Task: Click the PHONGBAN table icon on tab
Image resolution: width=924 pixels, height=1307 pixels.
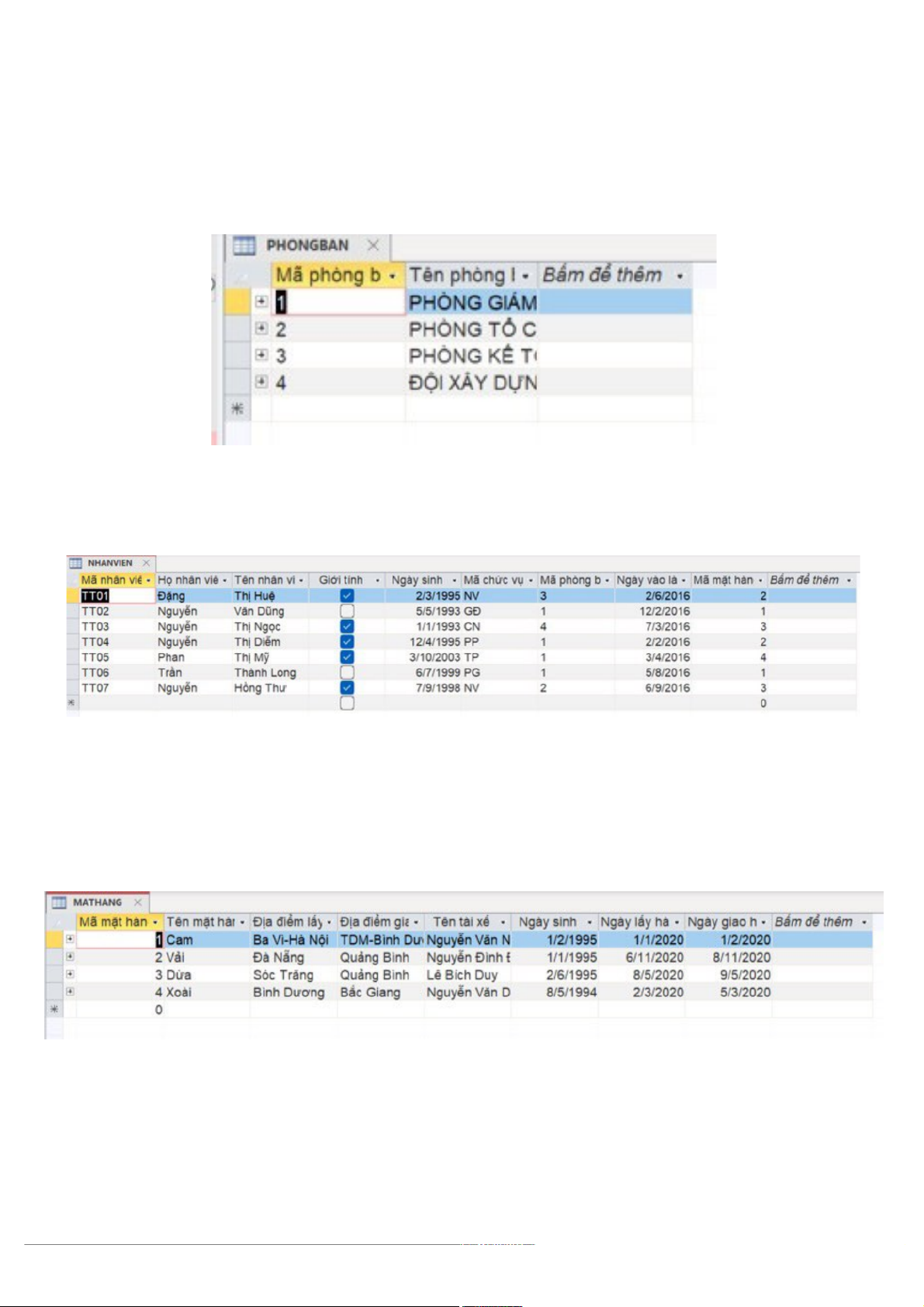Action: [x=244, y=246]
